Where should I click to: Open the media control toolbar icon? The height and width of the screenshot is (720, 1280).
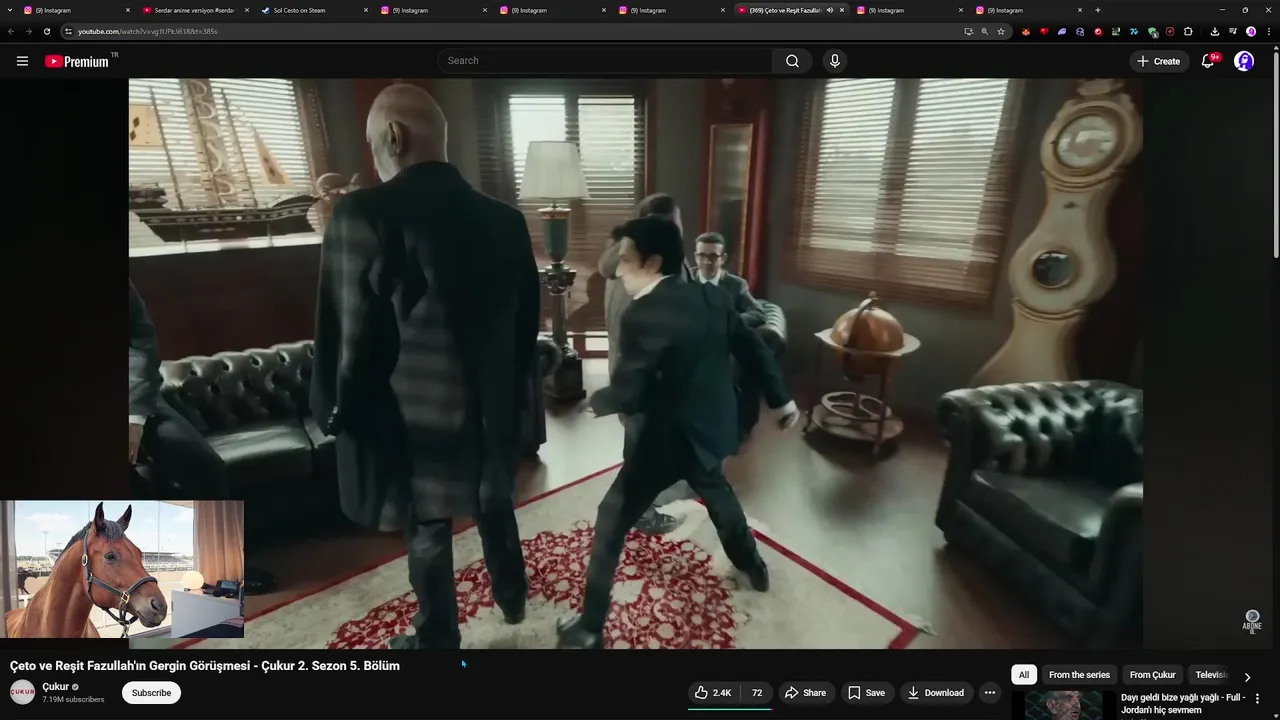click(x=1233, y=31)
